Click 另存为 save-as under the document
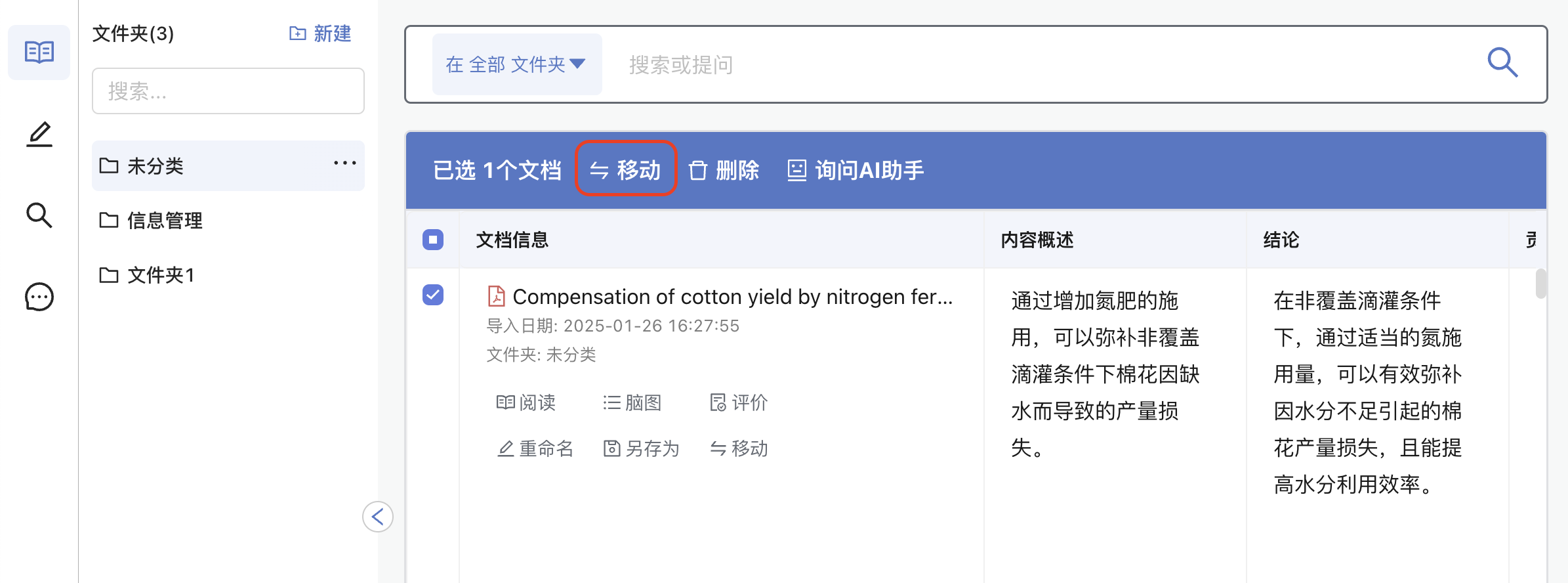The image size is (1568, 583). pyautogui.click(x=641, y=448)
